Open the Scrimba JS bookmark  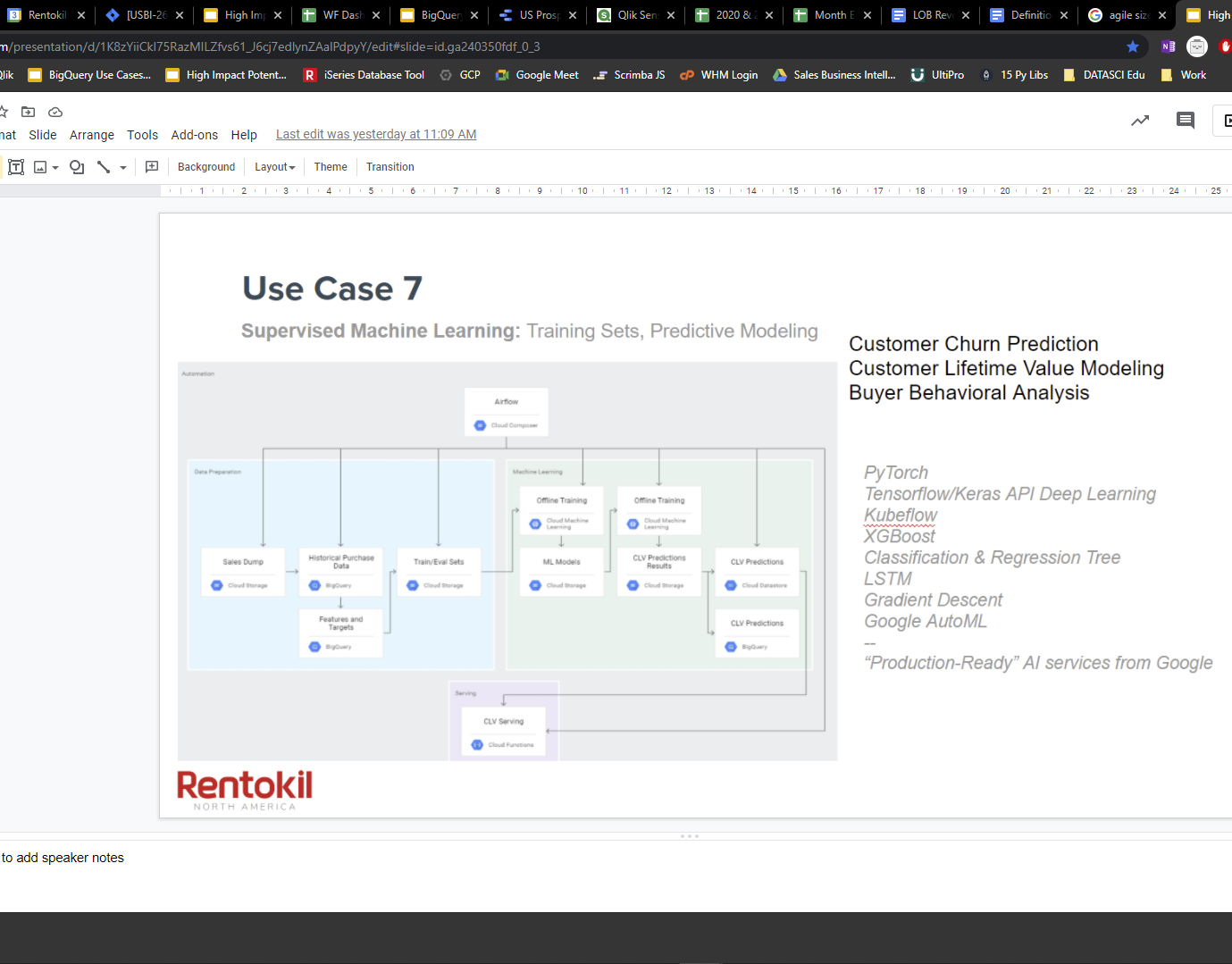(629, 75)
